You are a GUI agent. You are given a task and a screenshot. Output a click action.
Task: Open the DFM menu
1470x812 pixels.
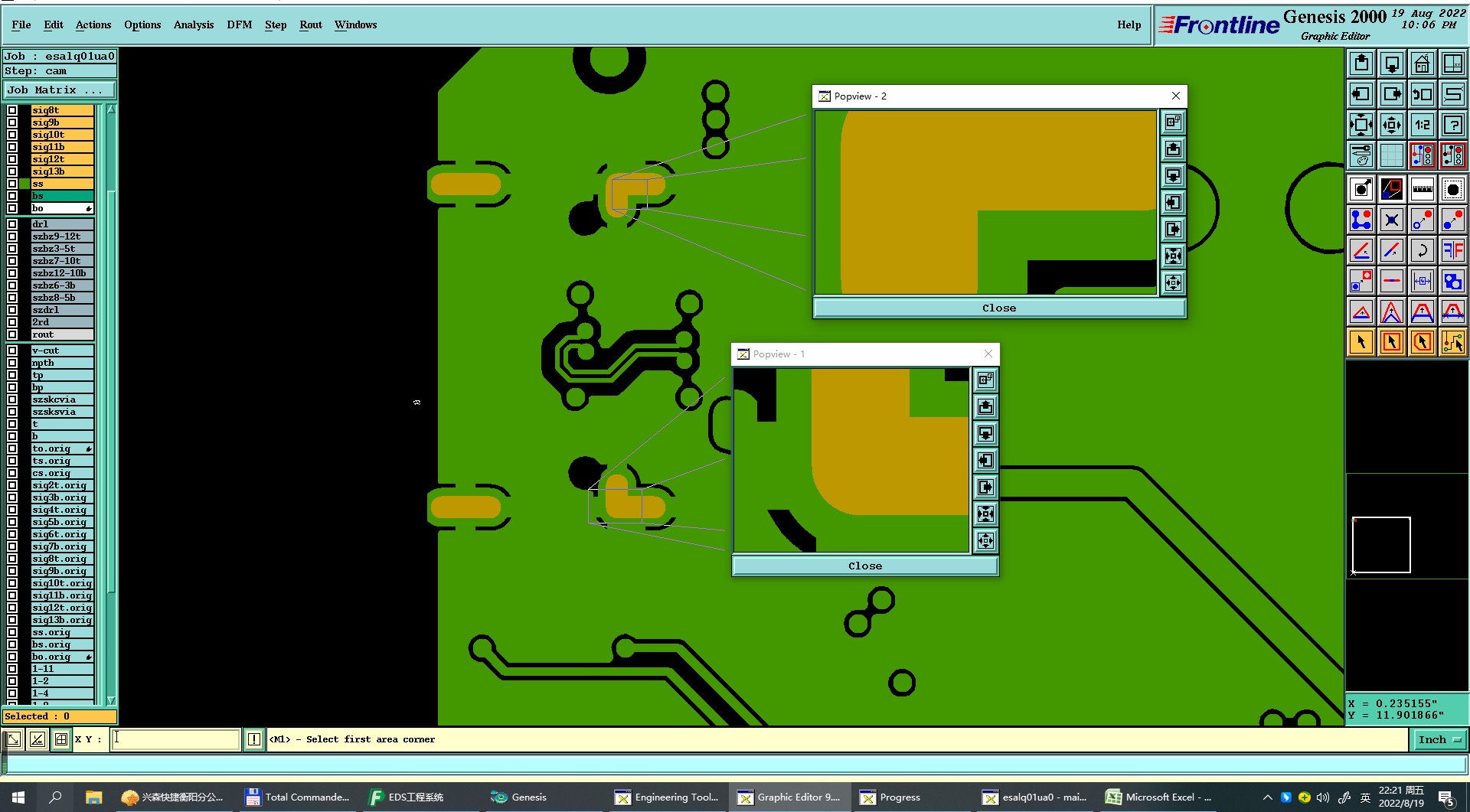click(x=240, y=24)
